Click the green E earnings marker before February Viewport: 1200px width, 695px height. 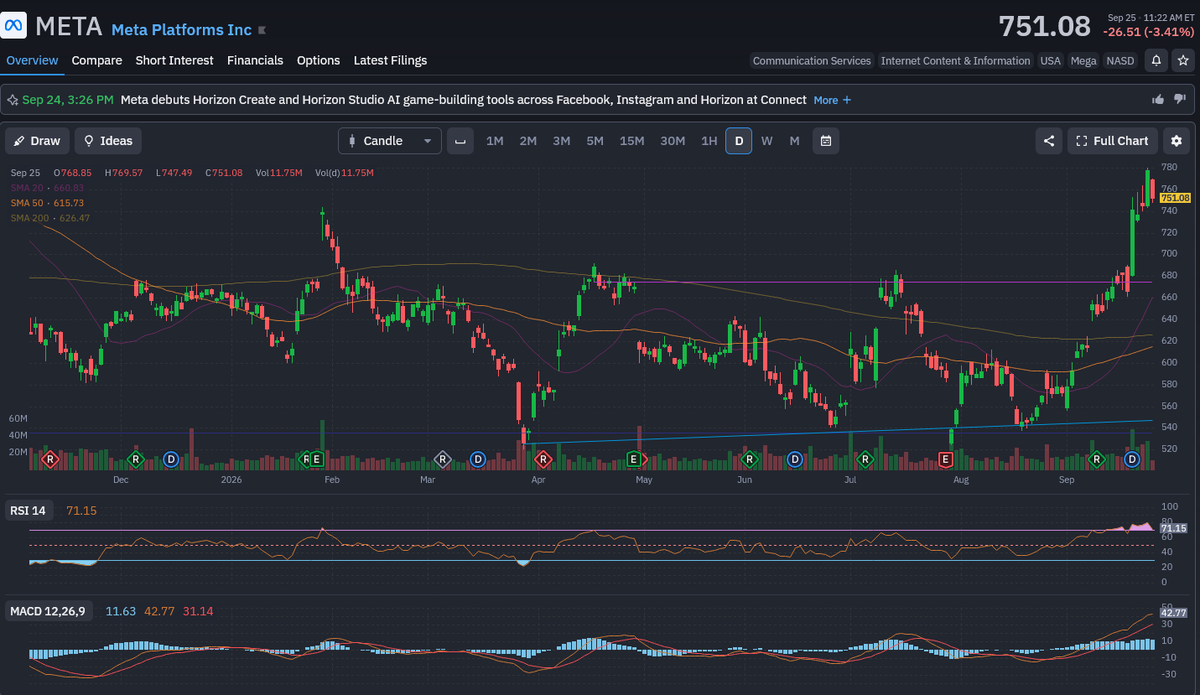pyautogui.click(x=316, y=459)
